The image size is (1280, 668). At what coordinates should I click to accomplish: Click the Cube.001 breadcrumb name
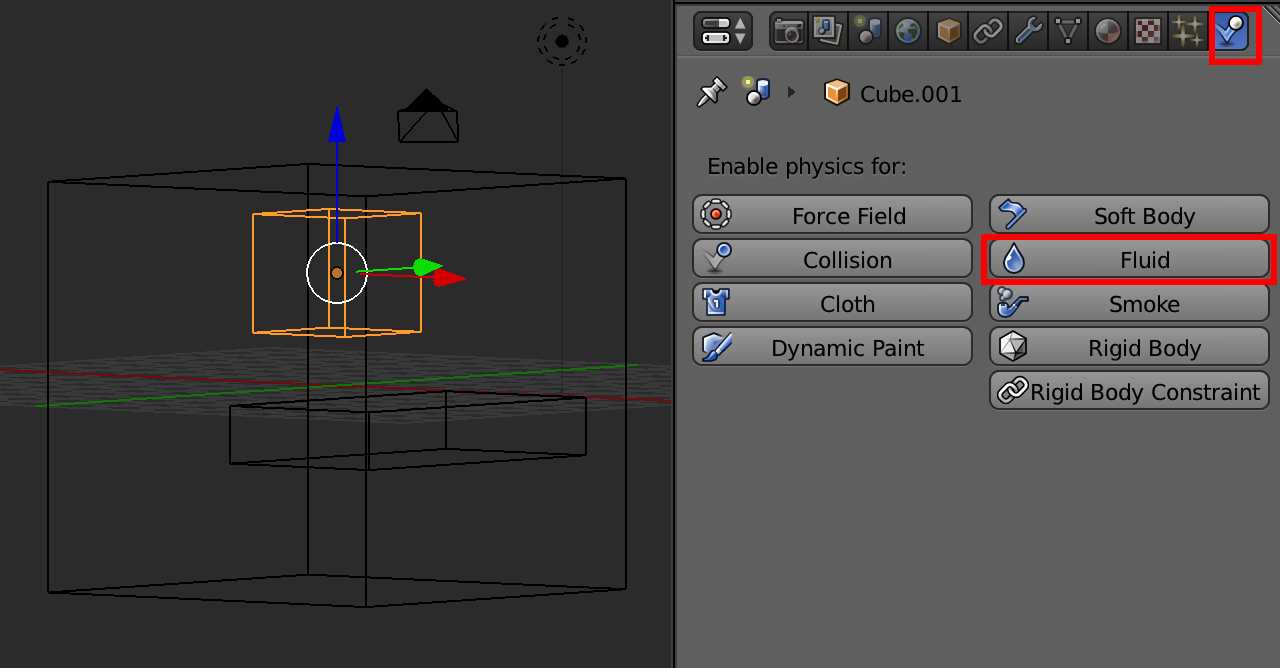tap(911, 94)
